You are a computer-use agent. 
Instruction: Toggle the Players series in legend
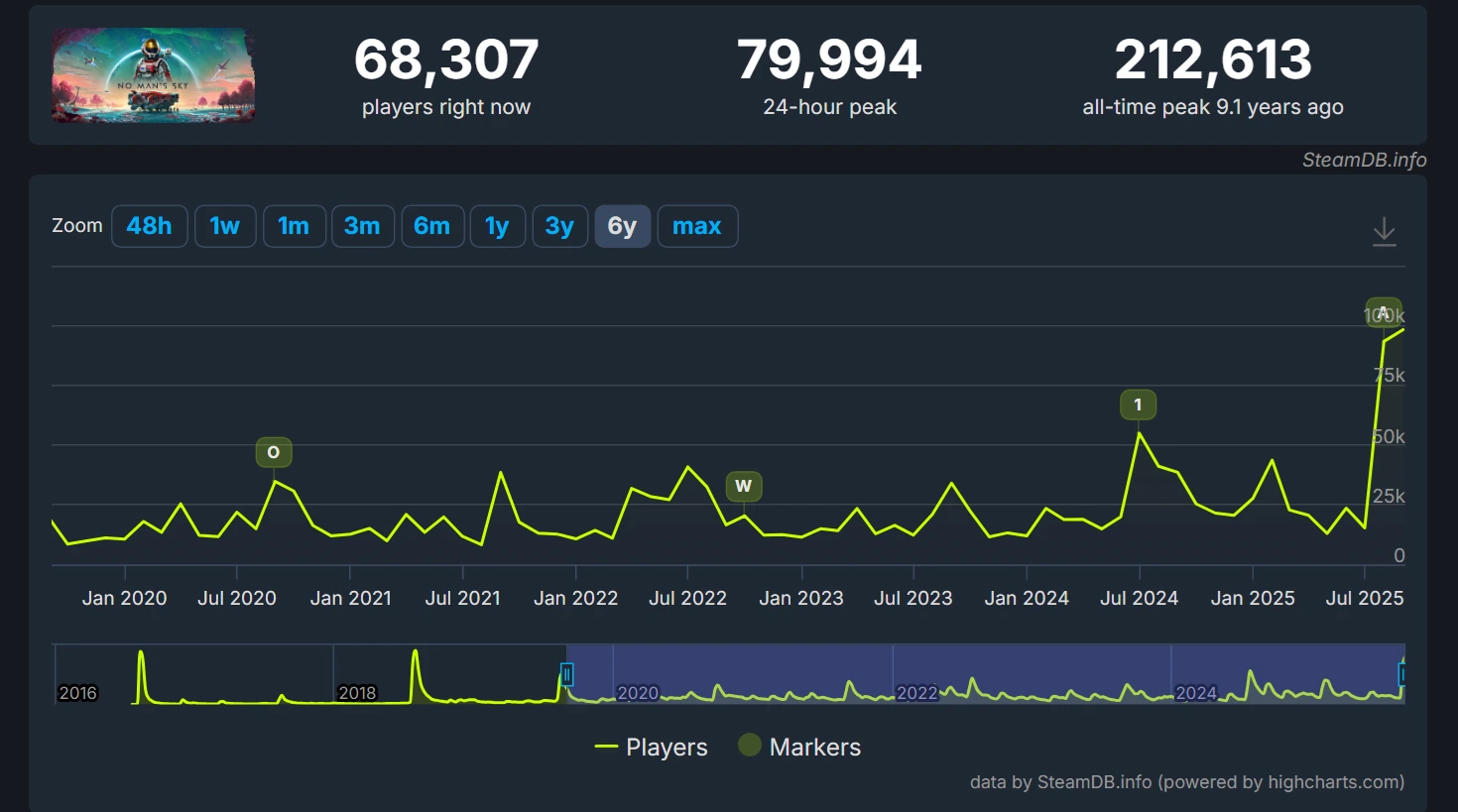pyautogui.click(x=651, y=747)
